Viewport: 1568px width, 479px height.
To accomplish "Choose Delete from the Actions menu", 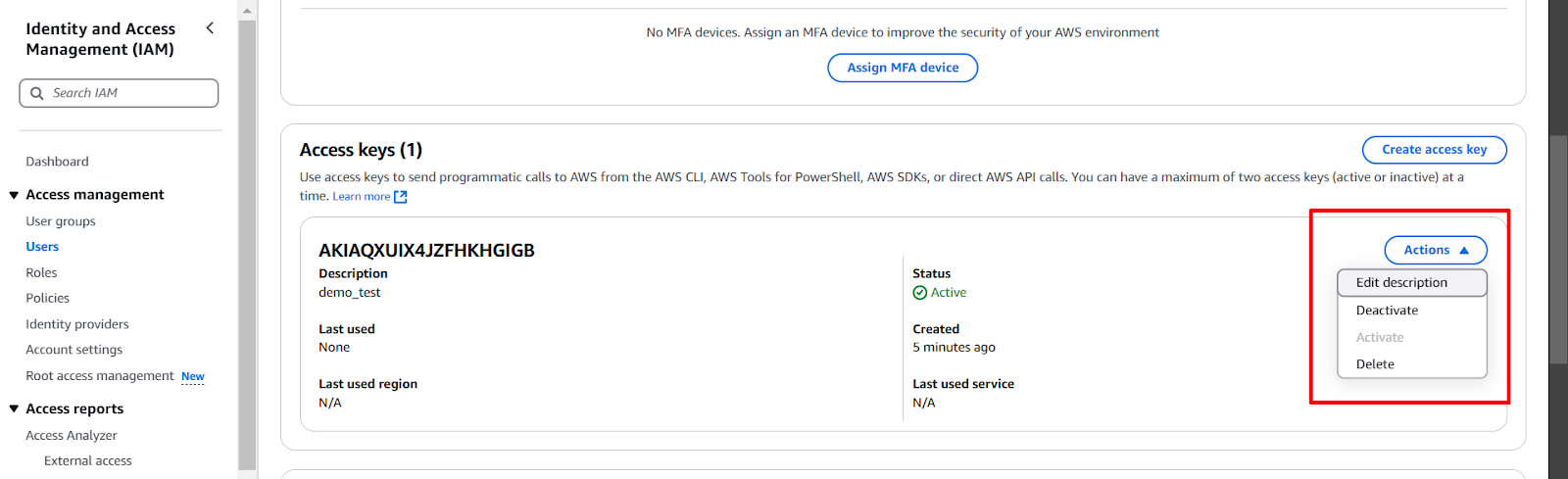I will 1412,364.
